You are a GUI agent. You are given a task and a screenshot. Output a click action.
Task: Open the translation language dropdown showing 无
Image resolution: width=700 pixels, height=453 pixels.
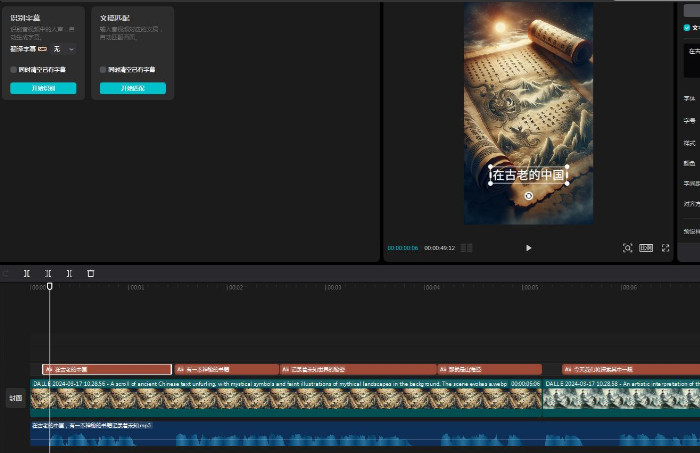[x=63, y=48]
